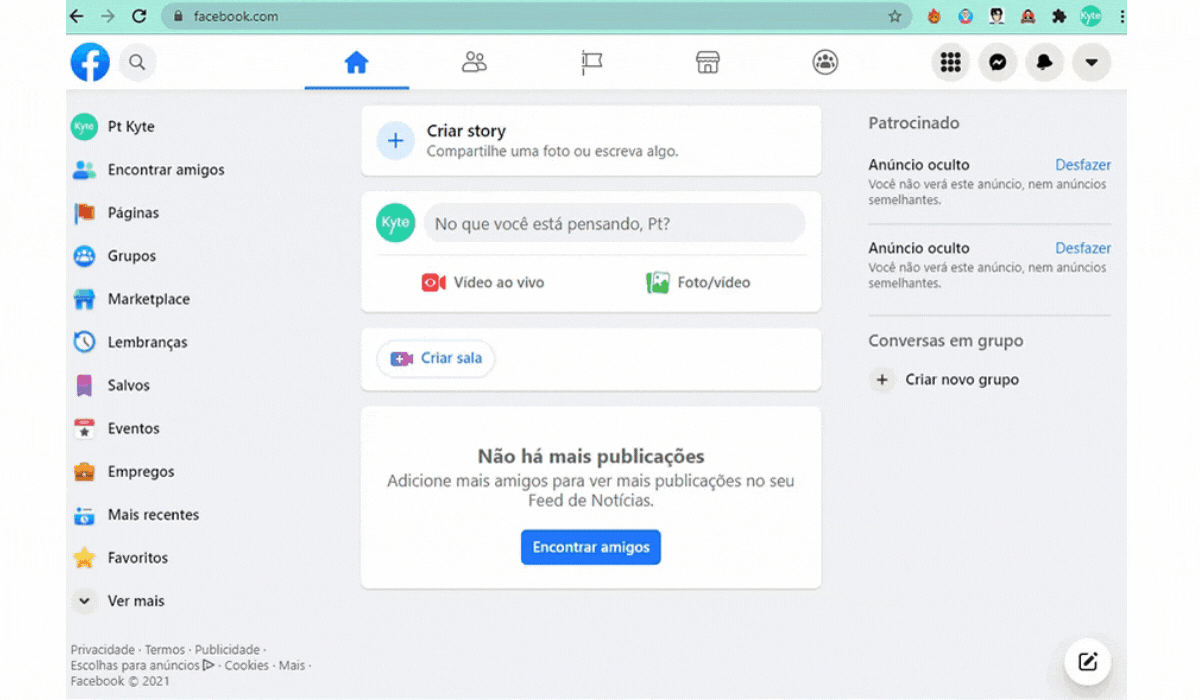Click the second Desfazer link
Viewport: 1200px width, 700px height.
[1083, 248]
